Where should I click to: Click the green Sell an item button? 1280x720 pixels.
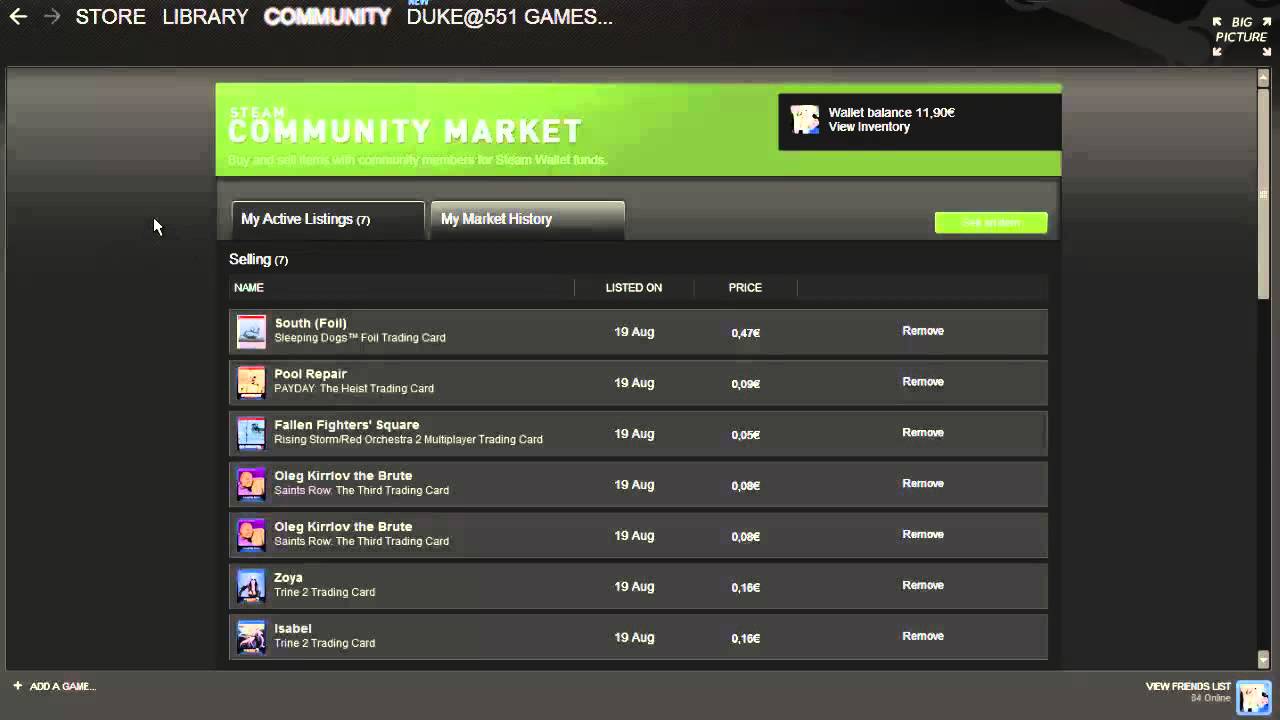click(x=991, y=222)
